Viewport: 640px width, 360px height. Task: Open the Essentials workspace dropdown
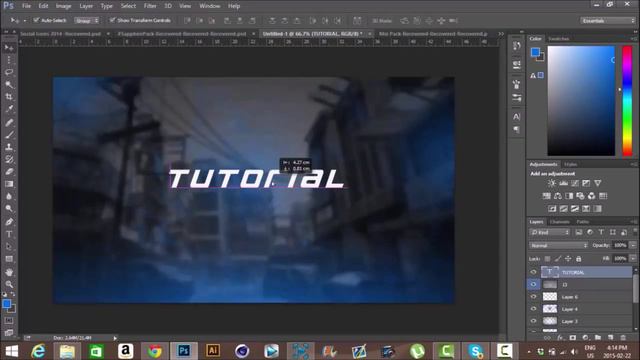coord(608,20)
